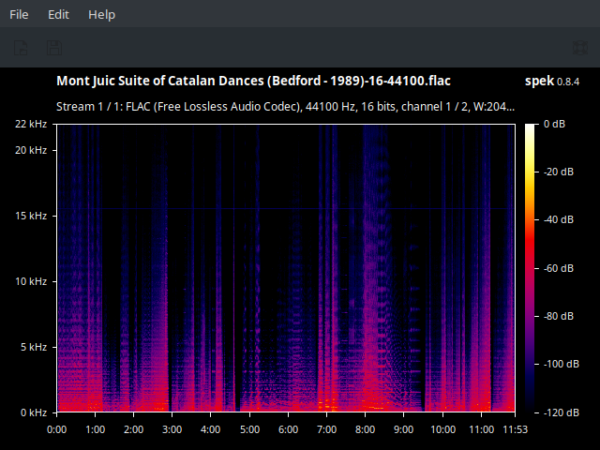Click the 20 kHz frequency axis label
The height and width of the screenshot is (450, 600).
[31, 150]
